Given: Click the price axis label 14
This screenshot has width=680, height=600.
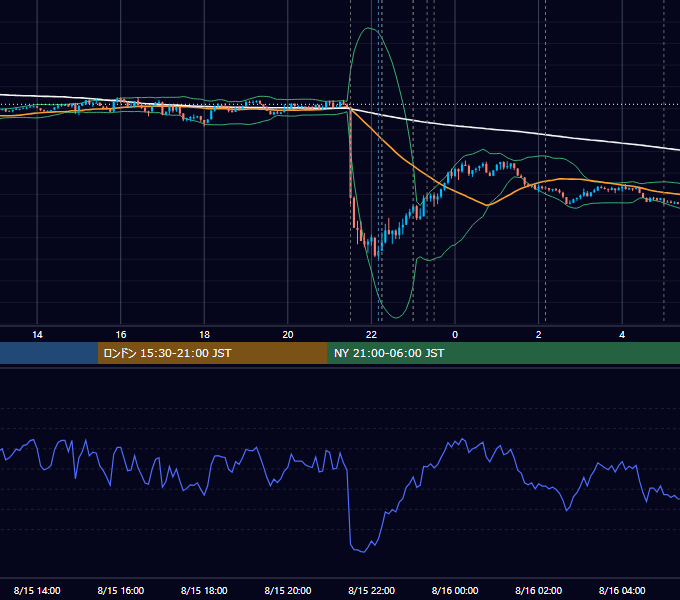Looking at the screenshot, I should [37, 335].
